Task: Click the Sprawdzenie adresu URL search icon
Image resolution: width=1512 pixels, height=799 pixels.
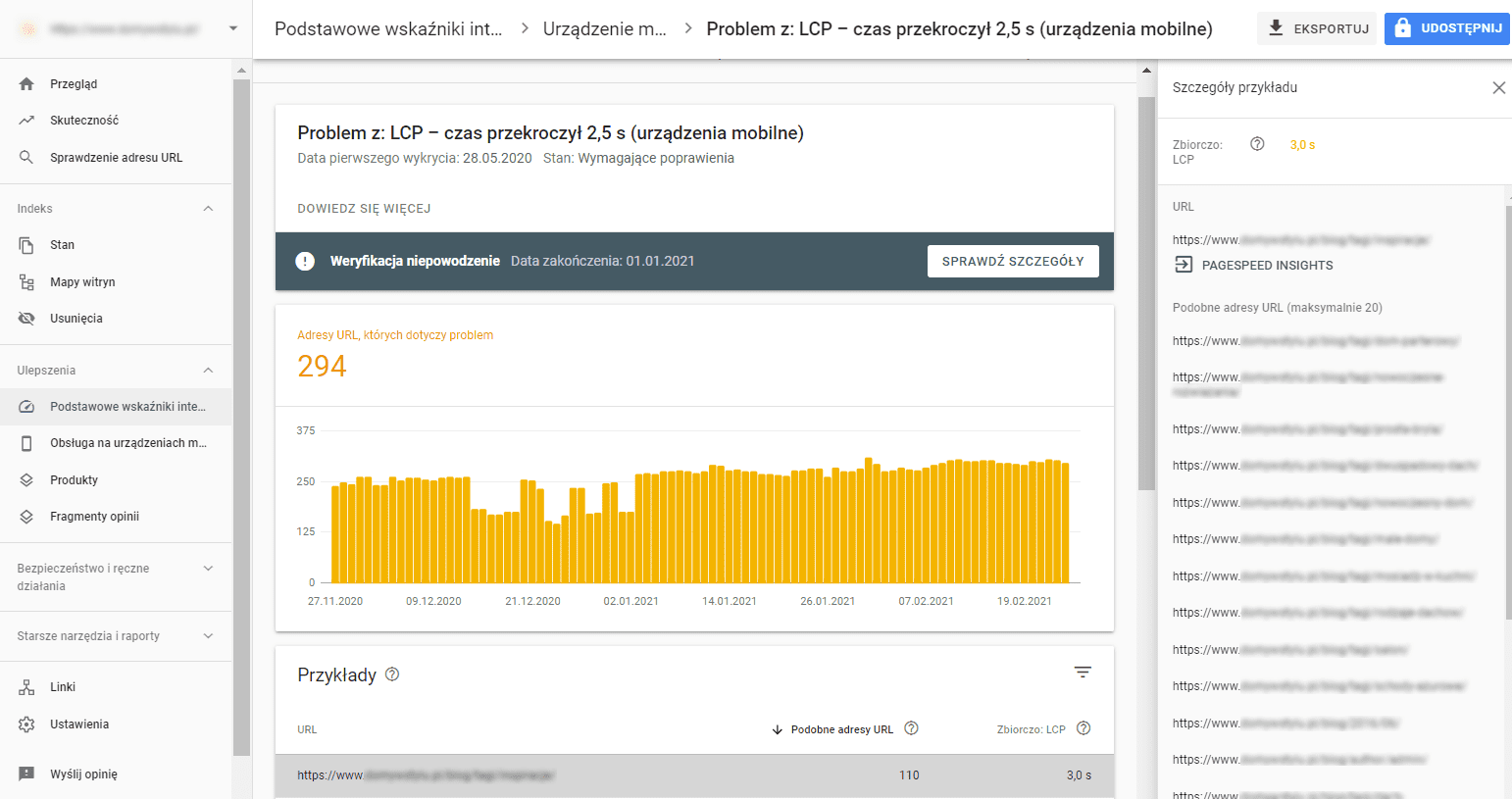Action: (26, 157)
